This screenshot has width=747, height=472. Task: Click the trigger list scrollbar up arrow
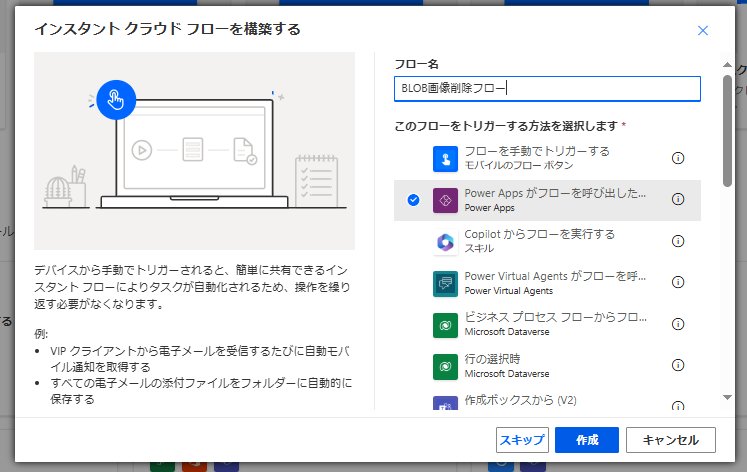727,64
